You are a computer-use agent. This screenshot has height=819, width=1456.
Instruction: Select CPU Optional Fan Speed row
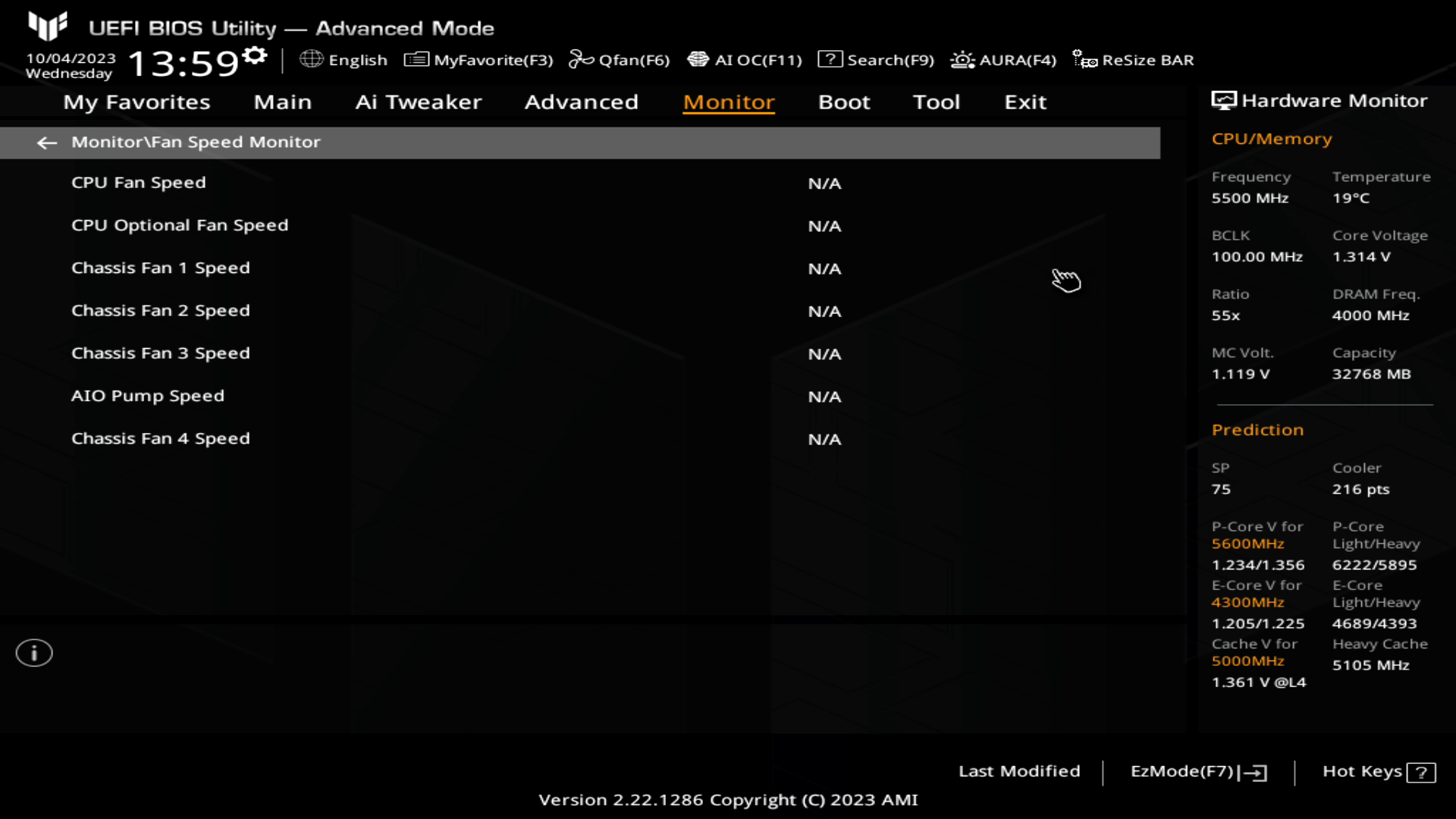pyautogui.click(x=580, y=225)
